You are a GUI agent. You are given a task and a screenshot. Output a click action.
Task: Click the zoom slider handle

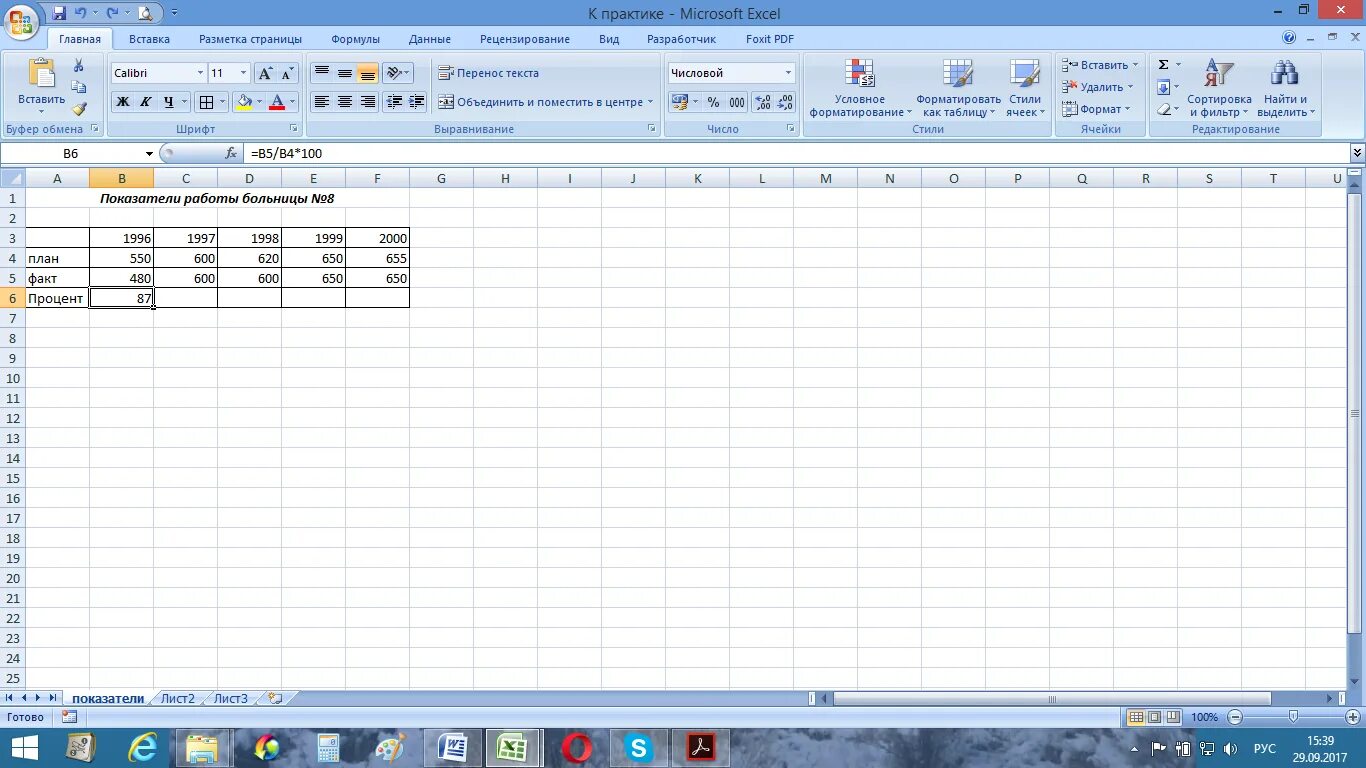click(1293, 717)
